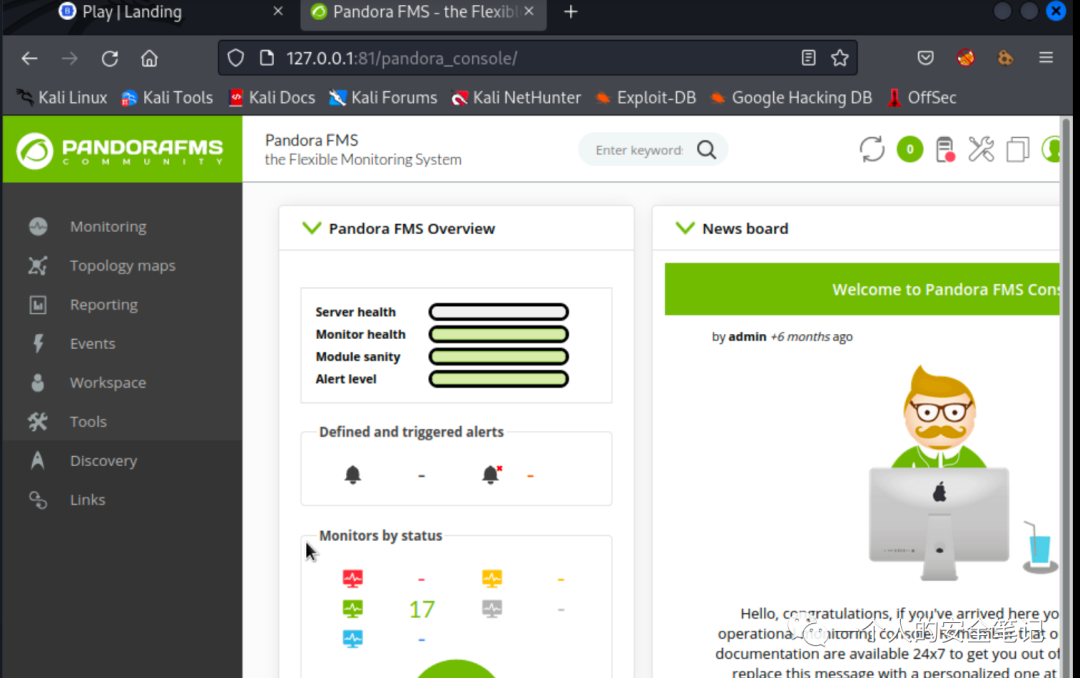Viewport: 1080px width, 678px height.
Task: Click the green normal monitors icon
Action: pyautogui.click(x=353, y=608)
